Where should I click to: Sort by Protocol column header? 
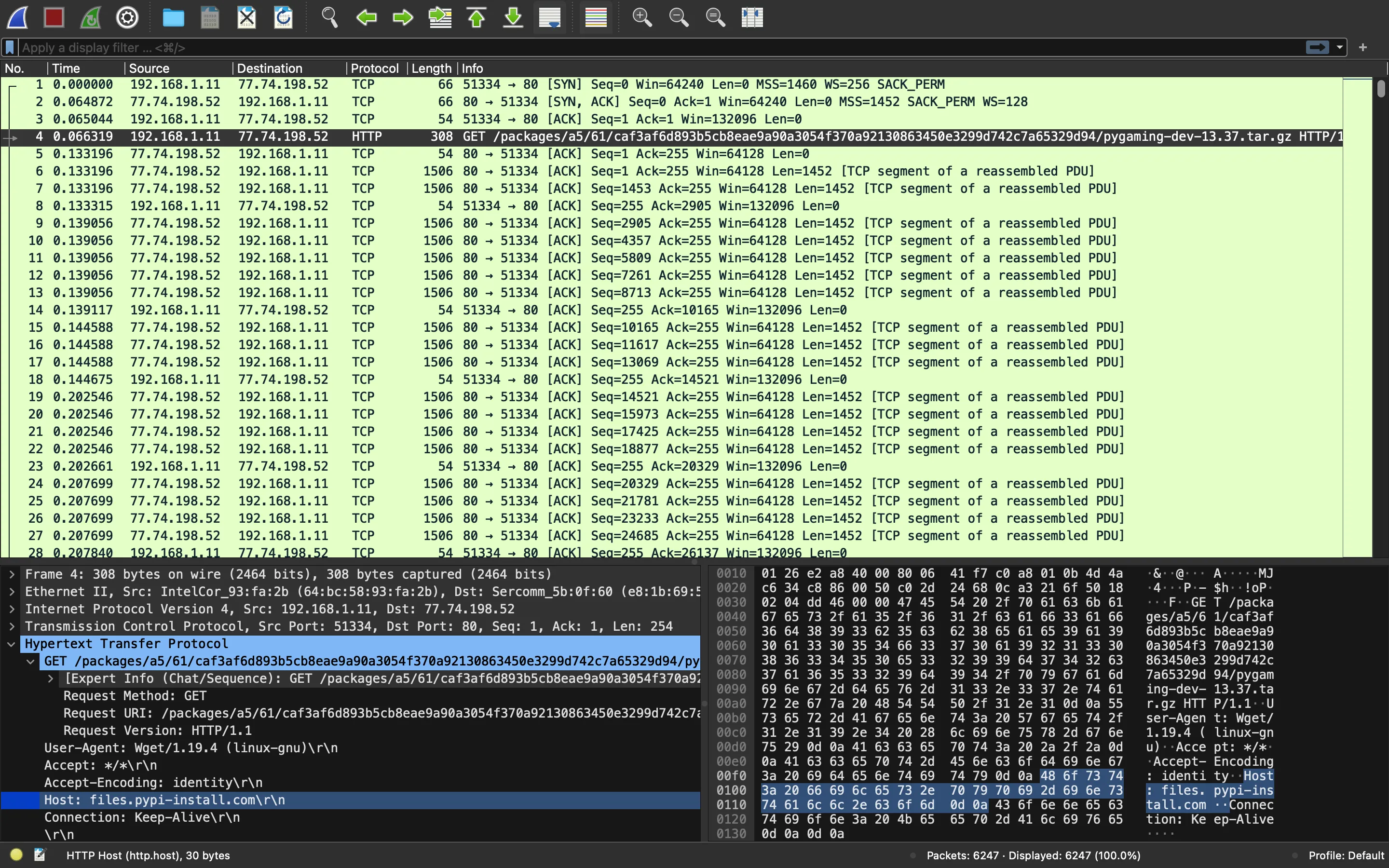pos(377,68)
